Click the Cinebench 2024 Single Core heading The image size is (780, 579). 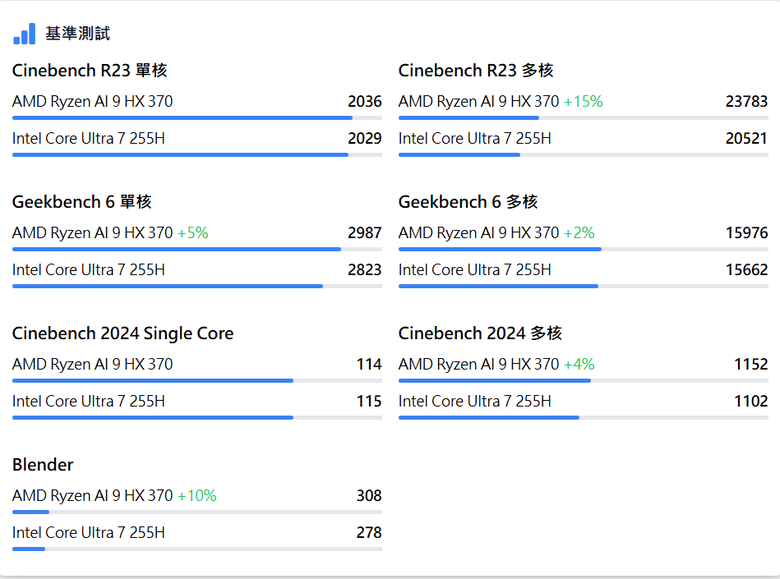[x=123, y=333]
